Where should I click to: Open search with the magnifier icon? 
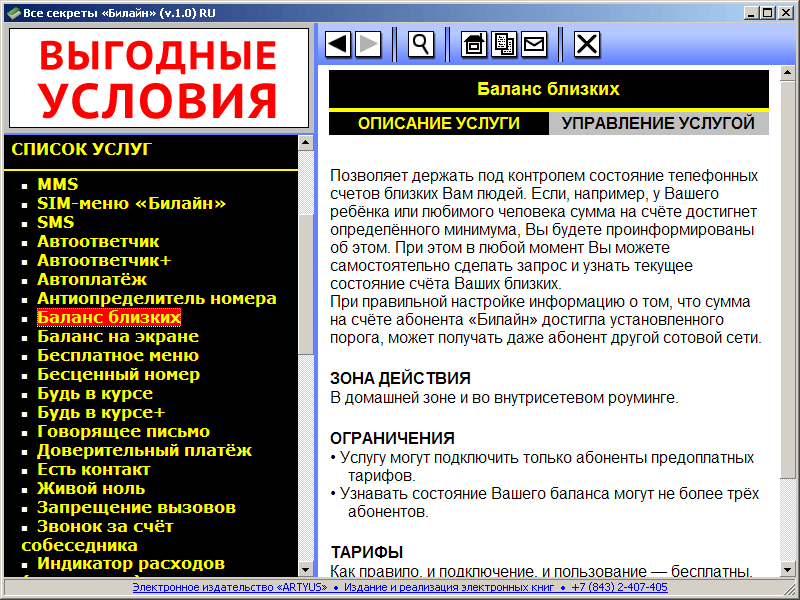[421, 44]
